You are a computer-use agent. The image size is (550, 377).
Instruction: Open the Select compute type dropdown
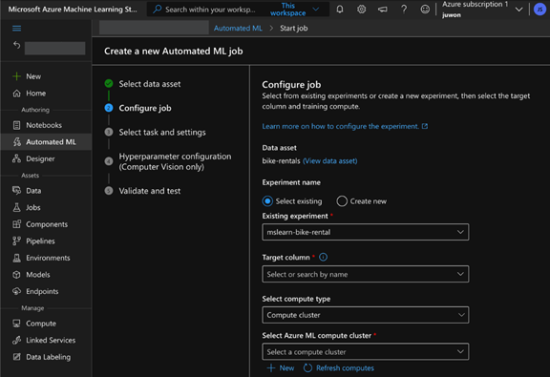coord(365,315)
